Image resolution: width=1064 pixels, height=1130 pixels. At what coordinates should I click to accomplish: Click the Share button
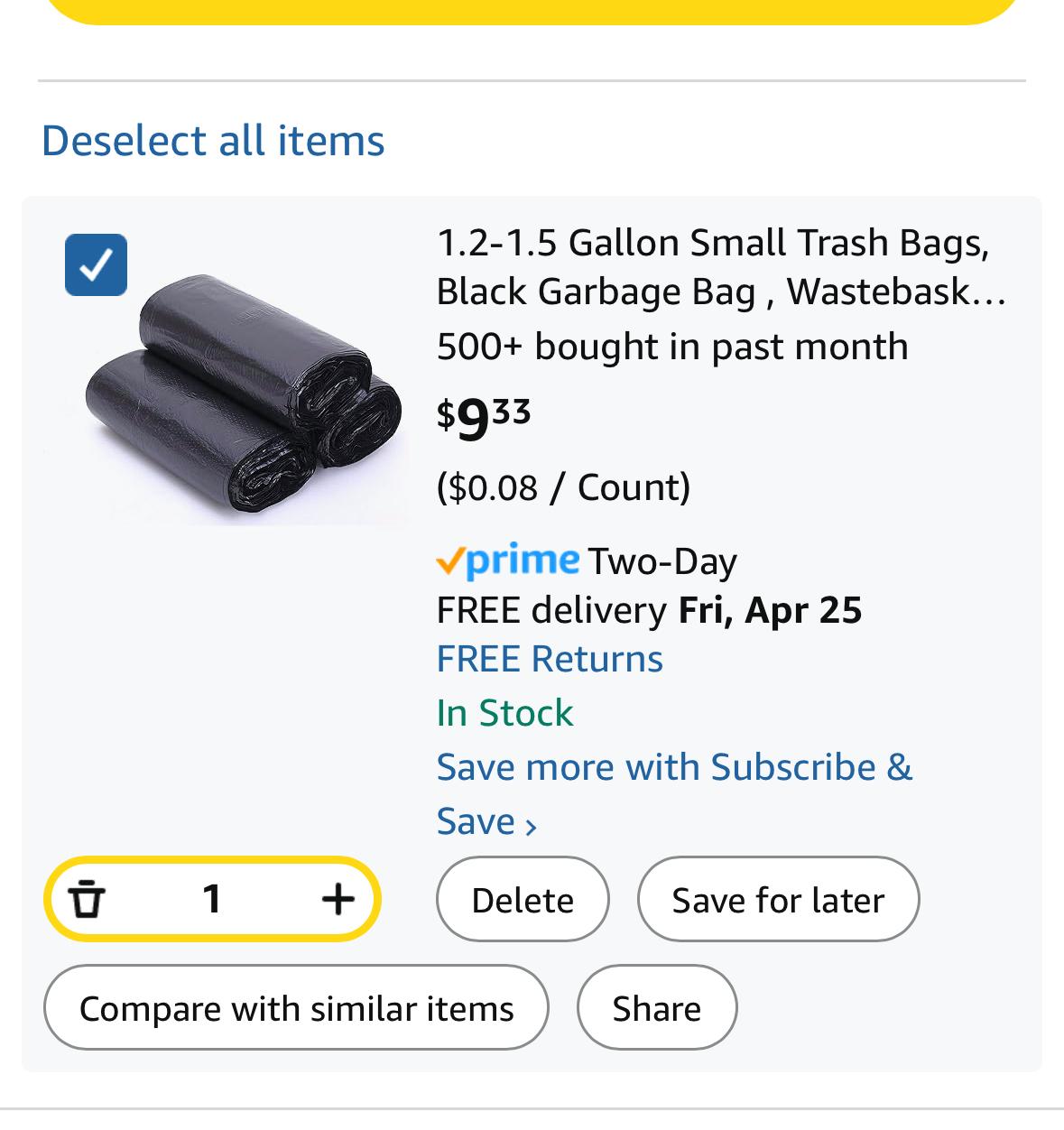(x=657, y=1007)
